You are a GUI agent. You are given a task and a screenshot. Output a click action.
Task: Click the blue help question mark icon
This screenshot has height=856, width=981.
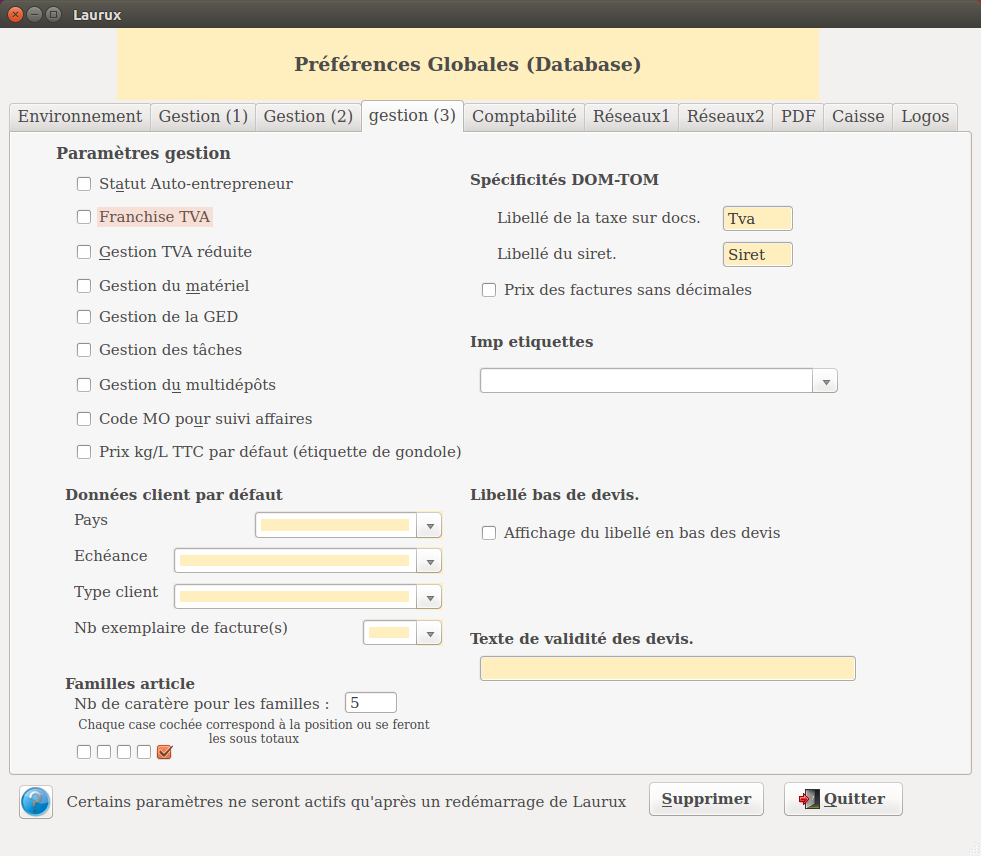[36, 802]
